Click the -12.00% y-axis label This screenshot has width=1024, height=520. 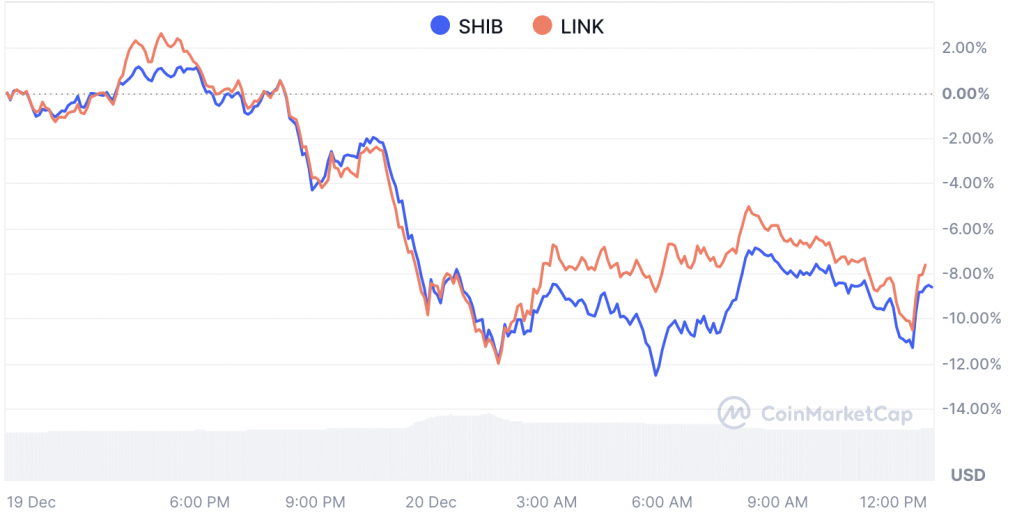tap(971, 364)
